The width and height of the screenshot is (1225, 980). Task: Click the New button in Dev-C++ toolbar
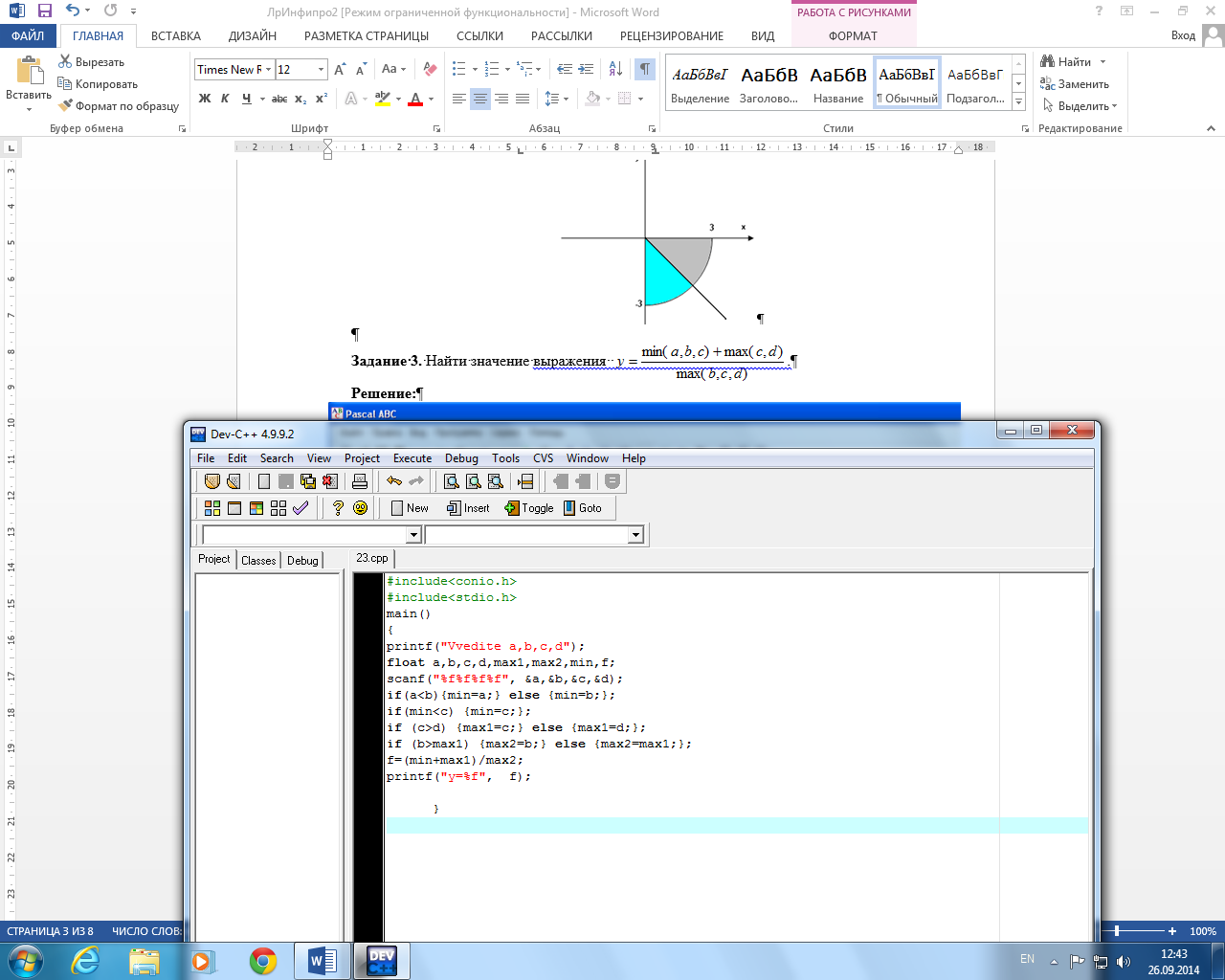pyautogui.click(x=410, y=508)
